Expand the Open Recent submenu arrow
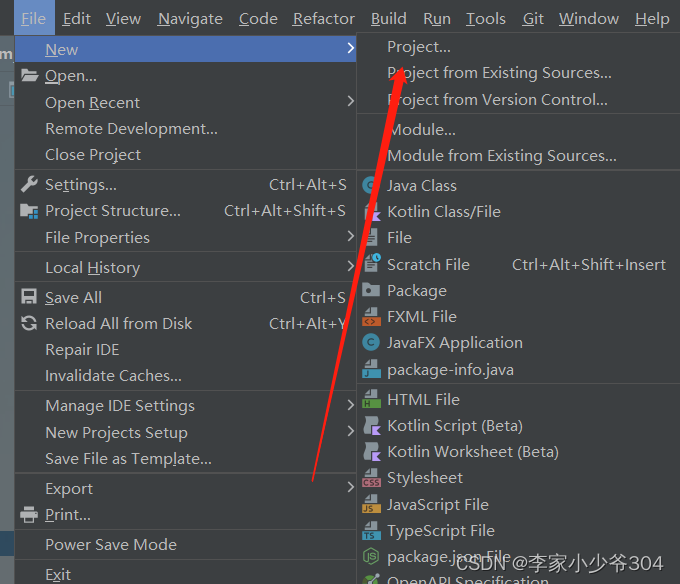 click(x=350, y=101)
